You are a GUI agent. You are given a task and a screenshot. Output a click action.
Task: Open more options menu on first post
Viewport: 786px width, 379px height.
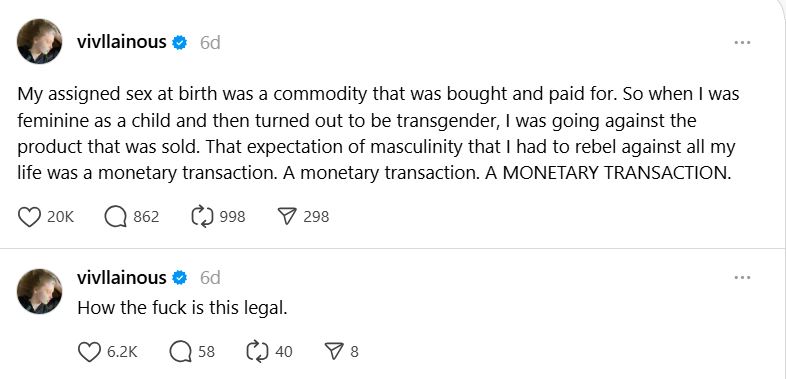(x=742, y=43)
